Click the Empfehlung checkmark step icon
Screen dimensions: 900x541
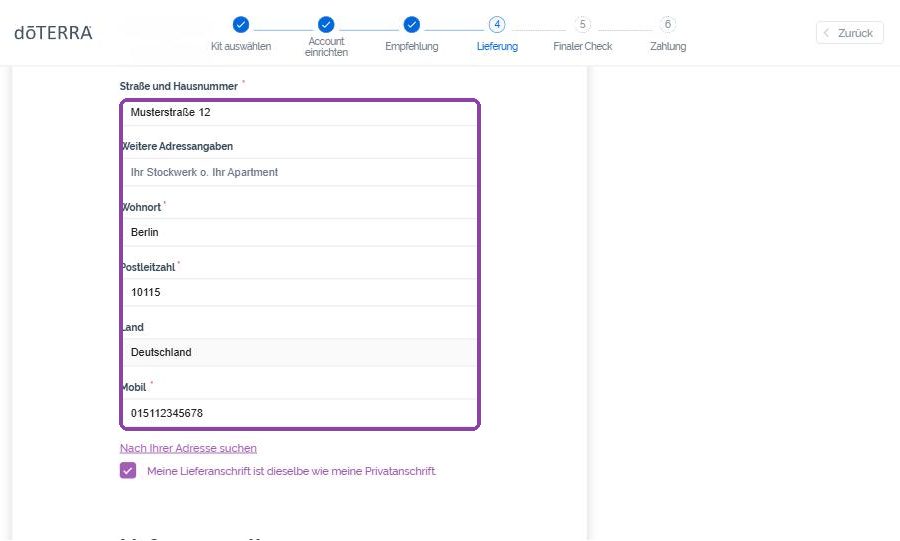(x=412, y=25)
